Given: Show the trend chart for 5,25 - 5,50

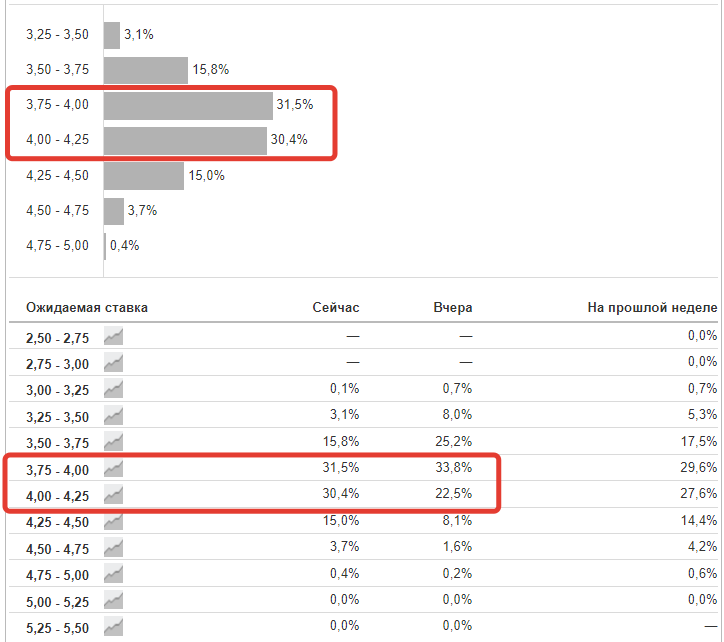Looking at the screenshot, I should pos(113,626).
